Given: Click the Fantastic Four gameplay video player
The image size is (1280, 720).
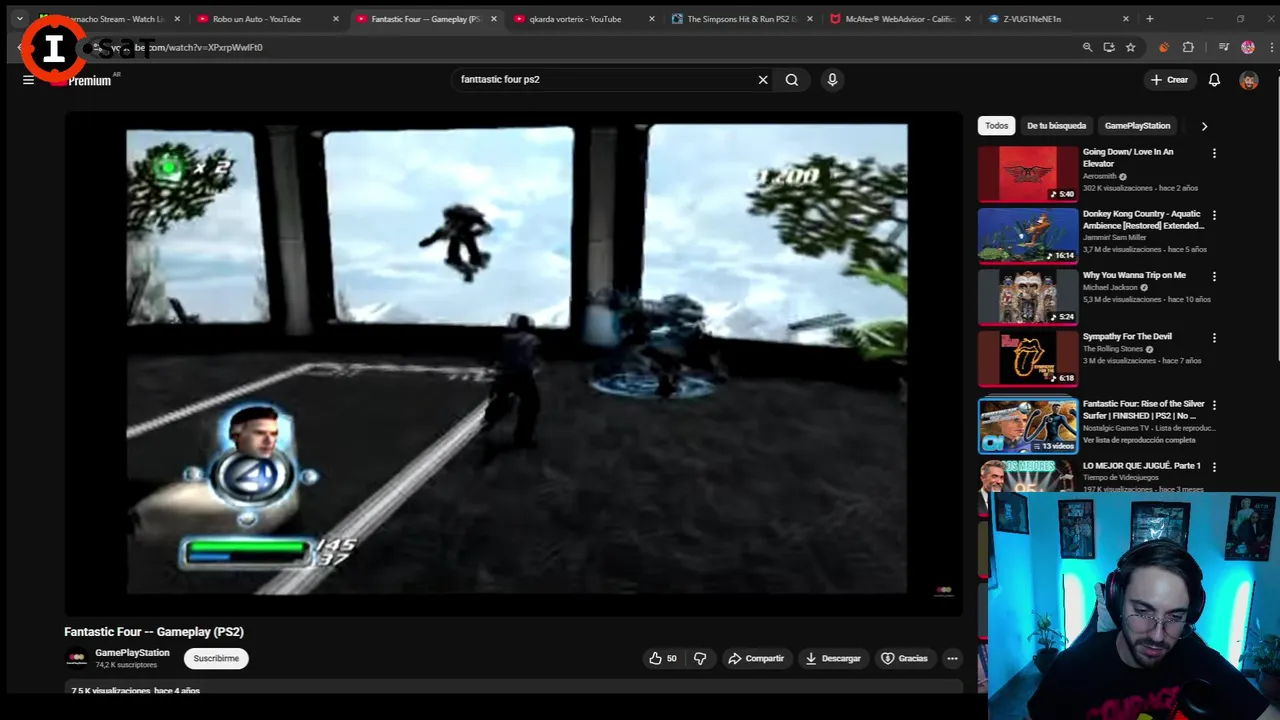Looking at the screenshot, I should [514, 362].
